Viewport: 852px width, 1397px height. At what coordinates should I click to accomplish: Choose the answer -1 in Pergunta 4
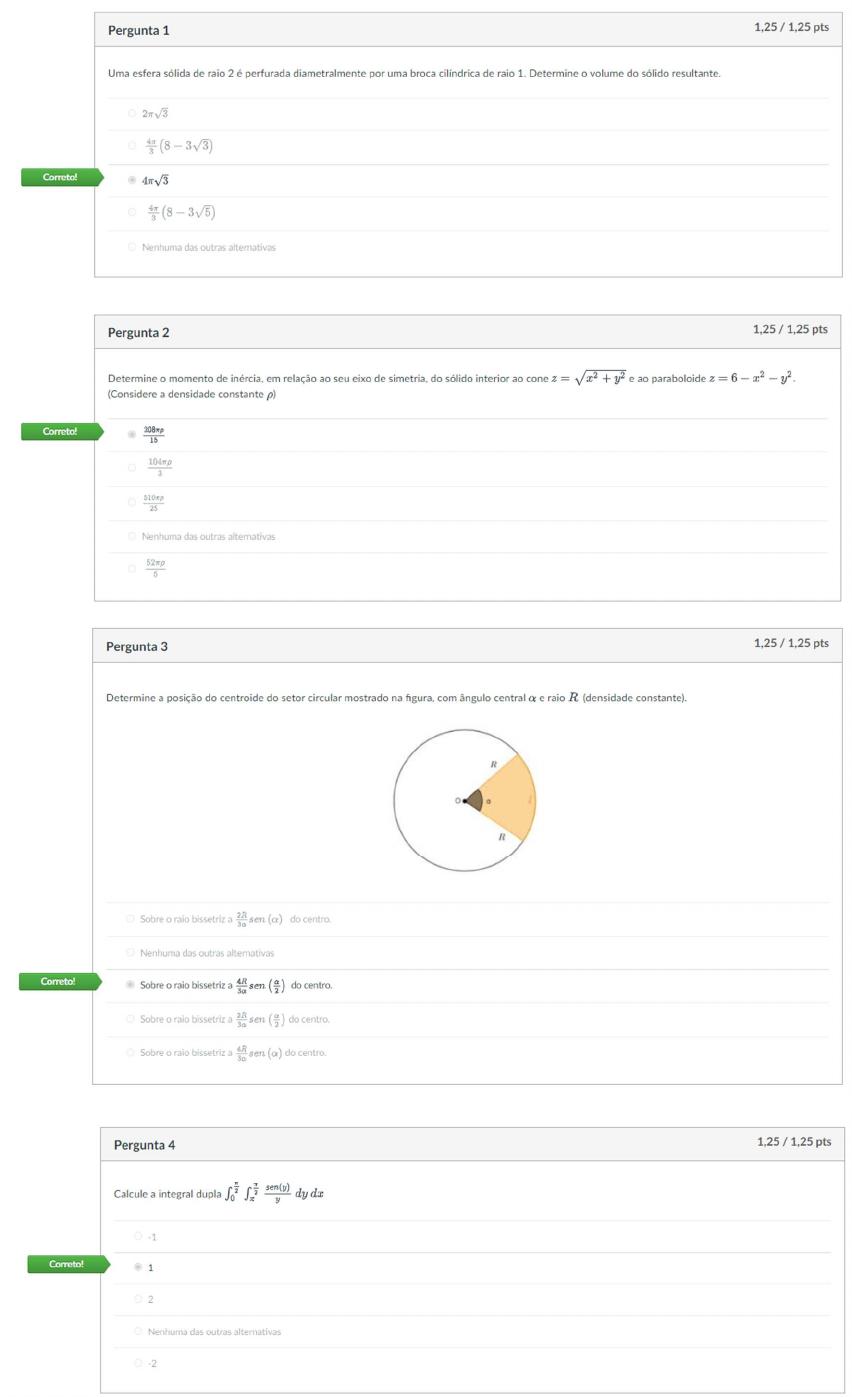coord(138,1237)
